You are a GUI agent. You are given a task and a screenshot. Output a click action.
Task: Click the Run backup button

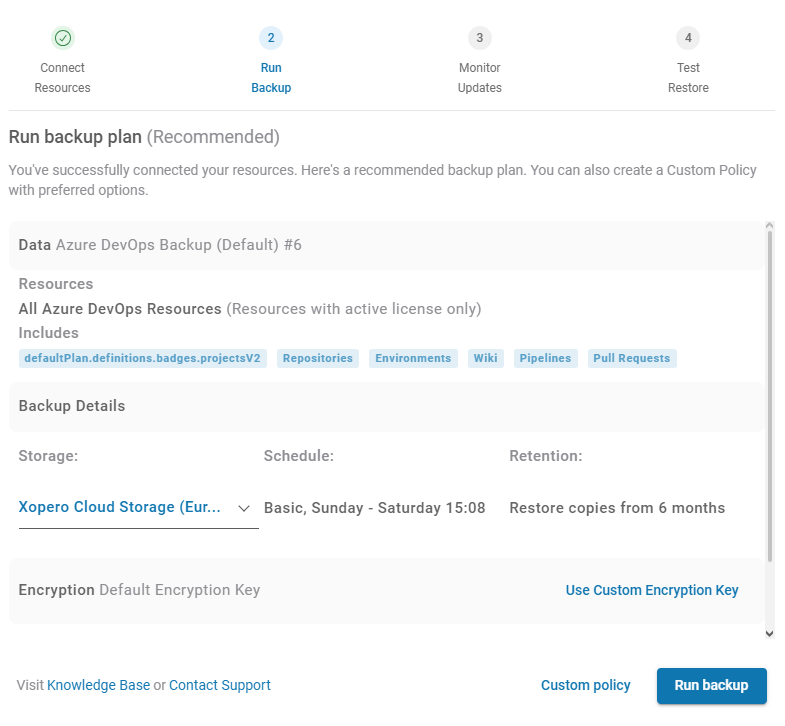coord(711,685)
